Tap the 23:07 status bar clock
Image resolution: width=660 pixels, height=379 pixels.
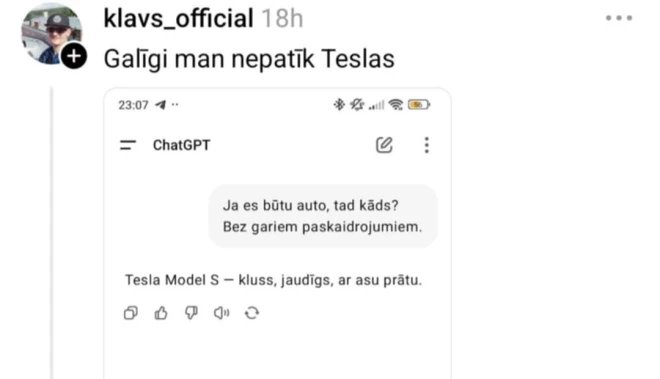pos(133,105)
